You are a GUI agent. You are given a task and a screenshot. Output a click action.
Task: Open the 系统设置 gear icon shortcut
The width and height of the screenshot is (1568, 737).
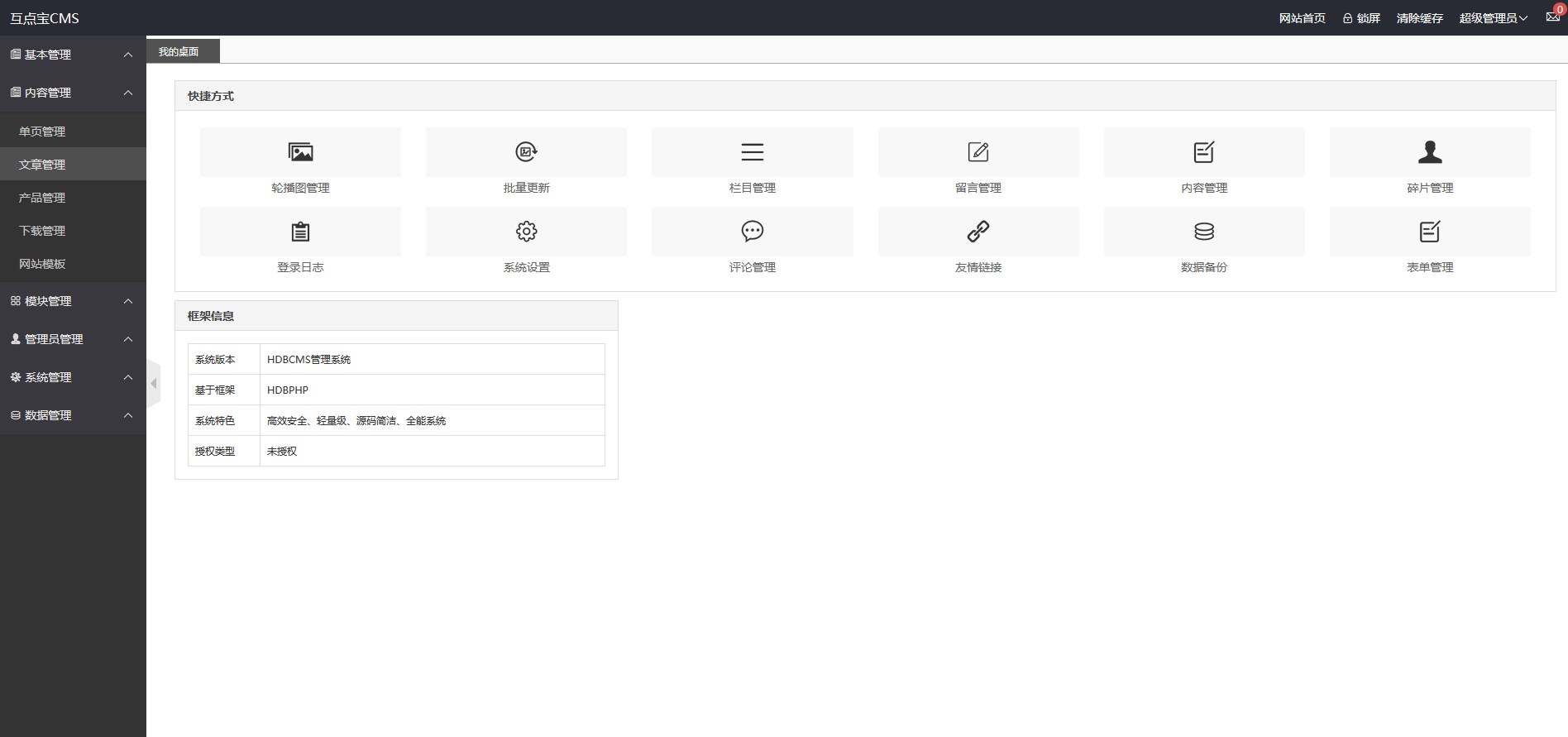526,232
